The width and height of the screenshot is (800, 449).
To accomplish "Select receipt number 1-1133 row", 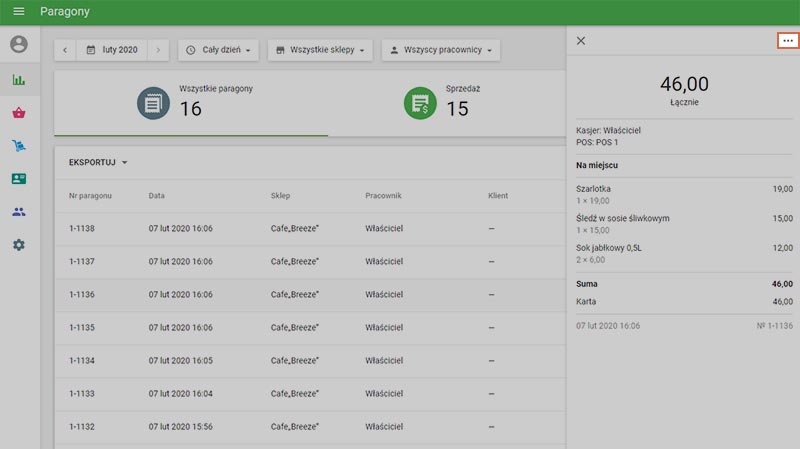I will 300,394.
